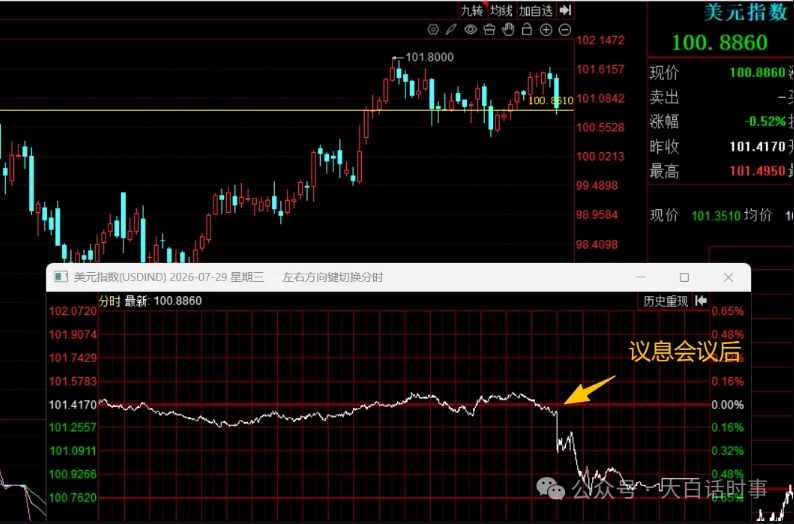Toggle the eye visibility icon
The image size is (794, 524).
(470, 29)
